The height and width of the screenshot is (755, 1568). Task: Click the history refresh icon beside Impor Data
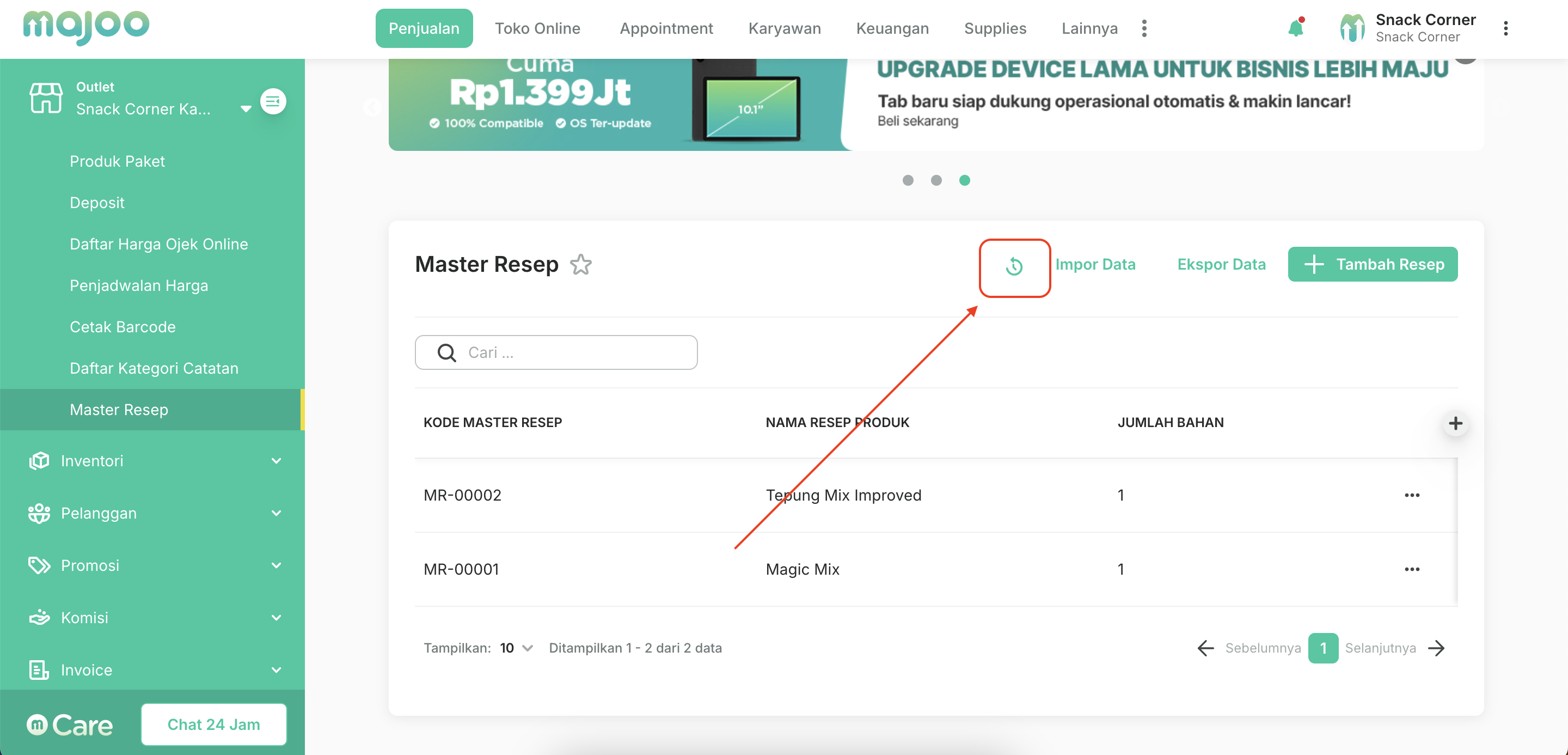(1014, 266)
